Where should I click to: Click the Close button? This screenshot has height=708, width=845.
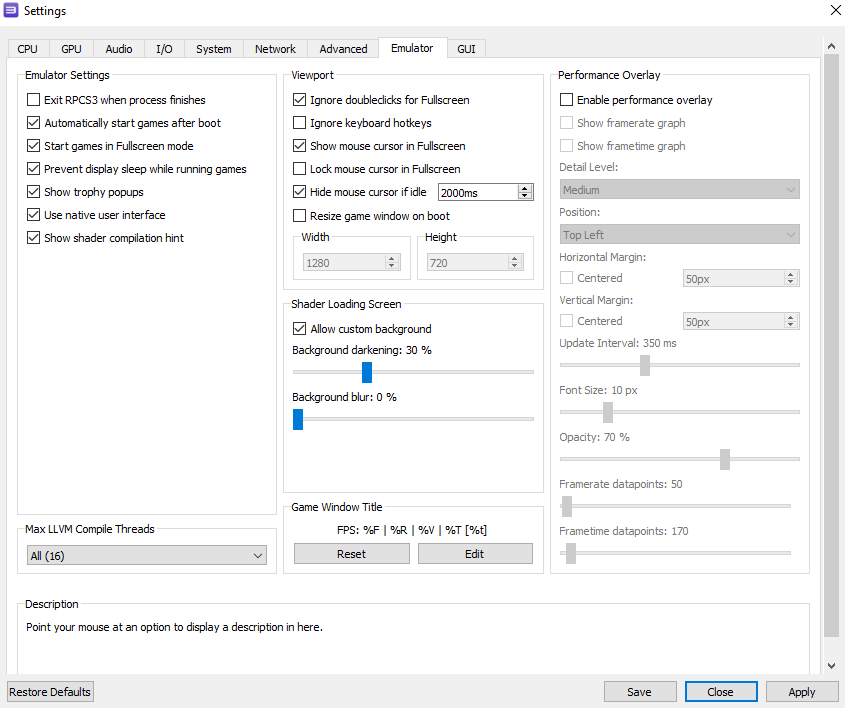coord(721,692)
